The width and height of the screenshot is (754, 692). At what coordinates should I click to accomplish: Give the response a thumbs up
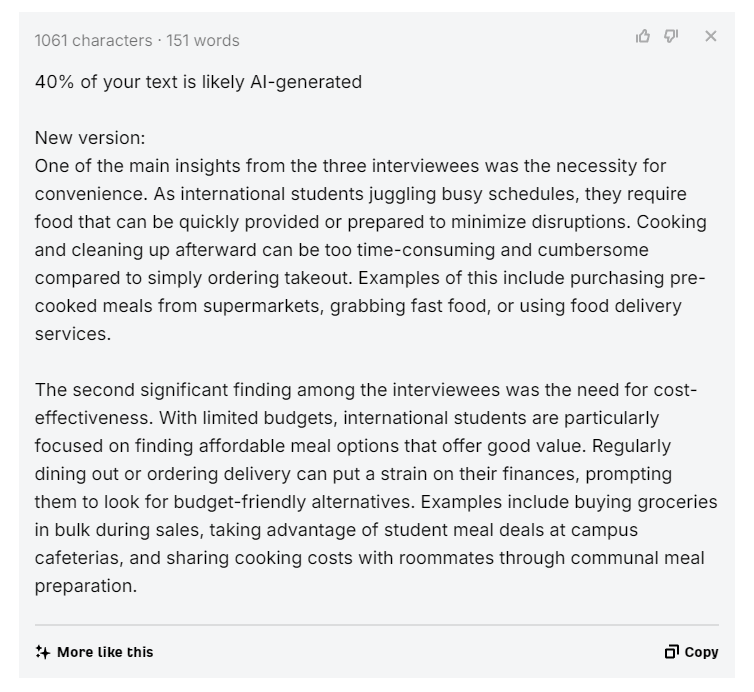pyautogui.click(x=643, y=36)
